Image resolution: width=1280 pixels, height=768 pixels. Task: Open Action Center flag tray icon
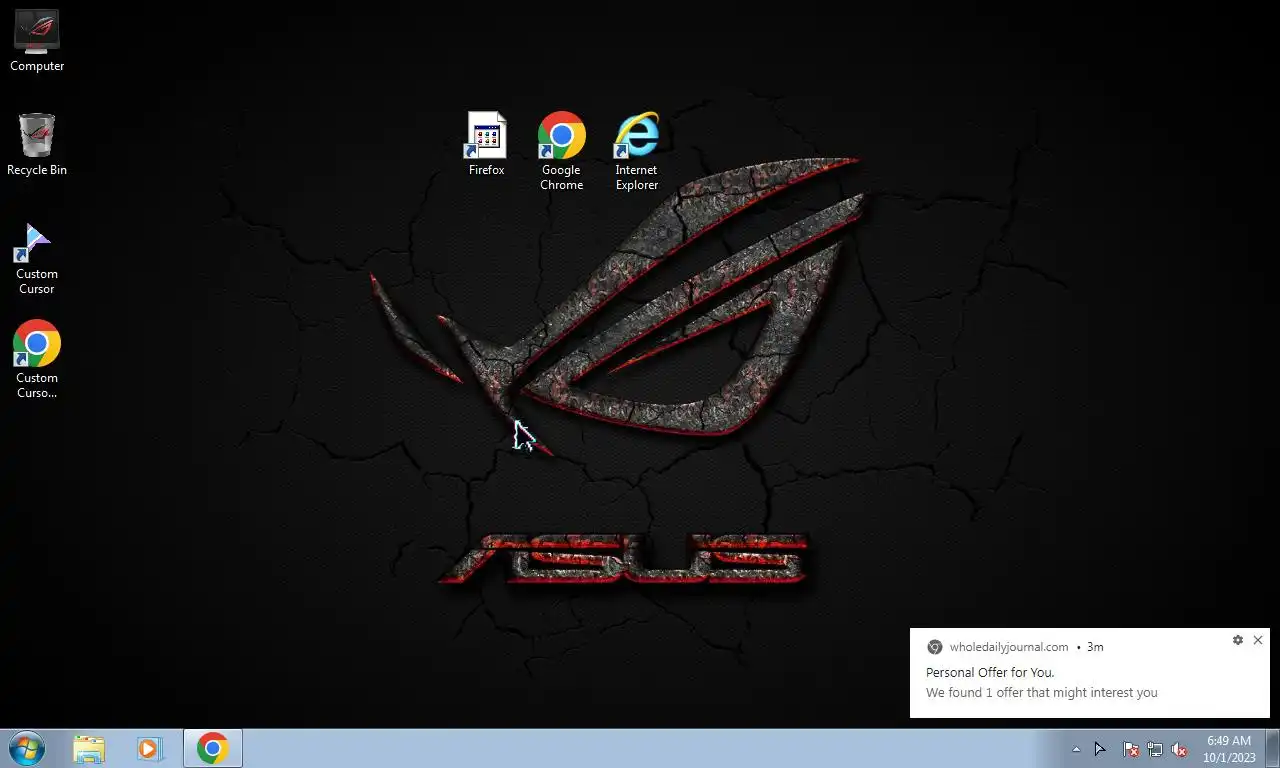click(1130, 749)
